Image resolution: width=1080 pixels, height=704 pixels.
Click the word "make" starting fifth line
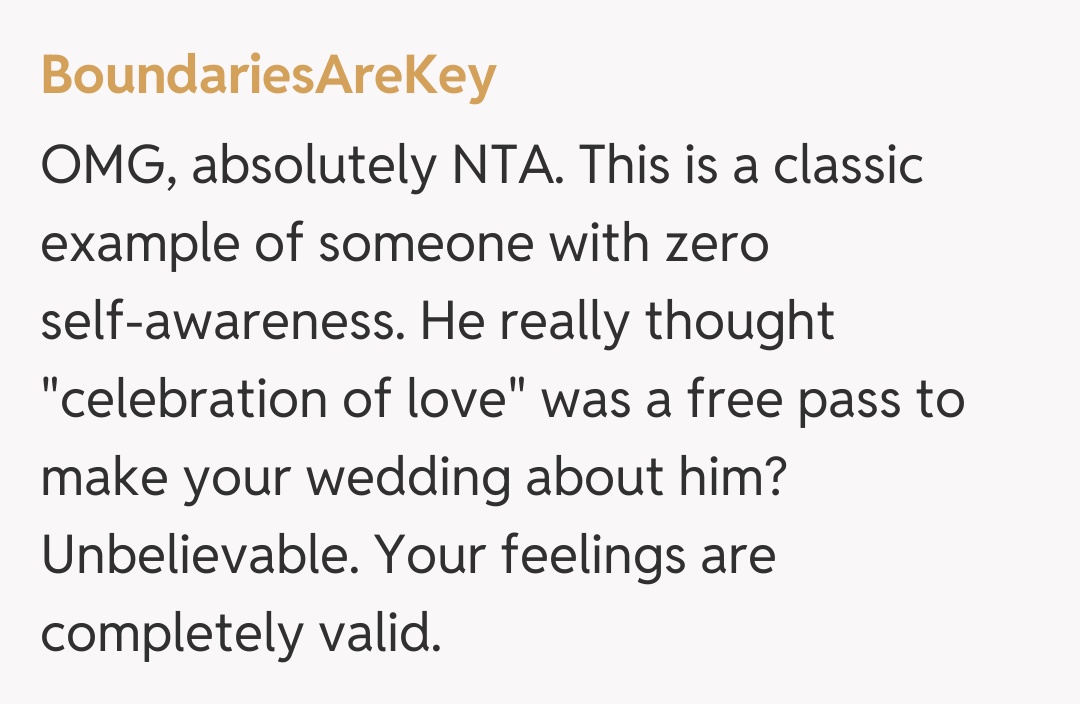[102, 478]
